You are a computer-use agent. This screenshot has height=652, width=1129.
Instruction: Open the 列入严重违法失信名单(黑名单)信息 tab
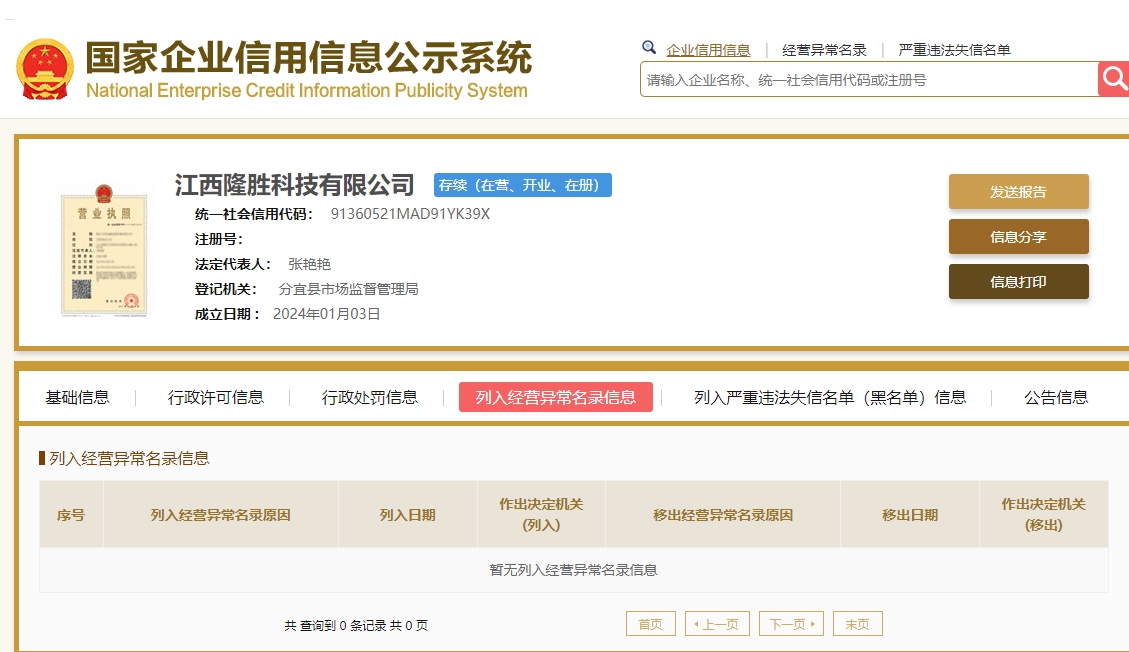tap(829, 397)
